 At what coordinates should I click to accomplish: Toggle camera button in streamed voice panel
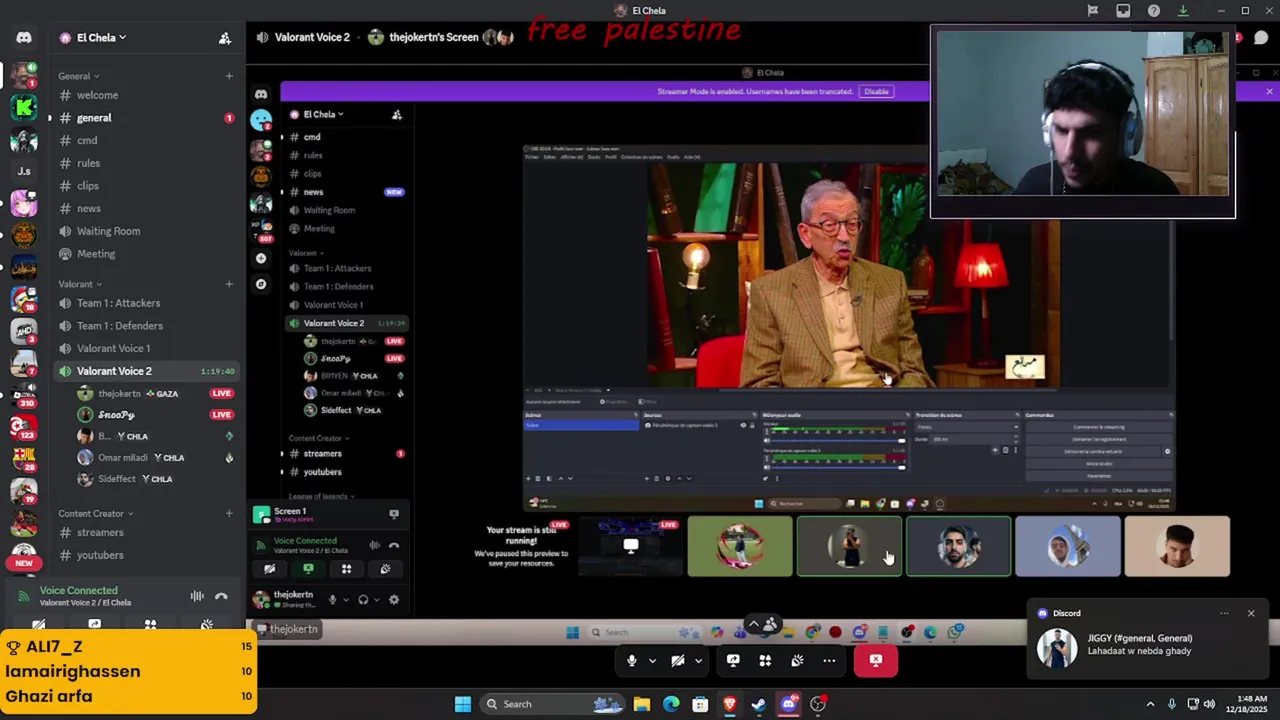(269, 569)
